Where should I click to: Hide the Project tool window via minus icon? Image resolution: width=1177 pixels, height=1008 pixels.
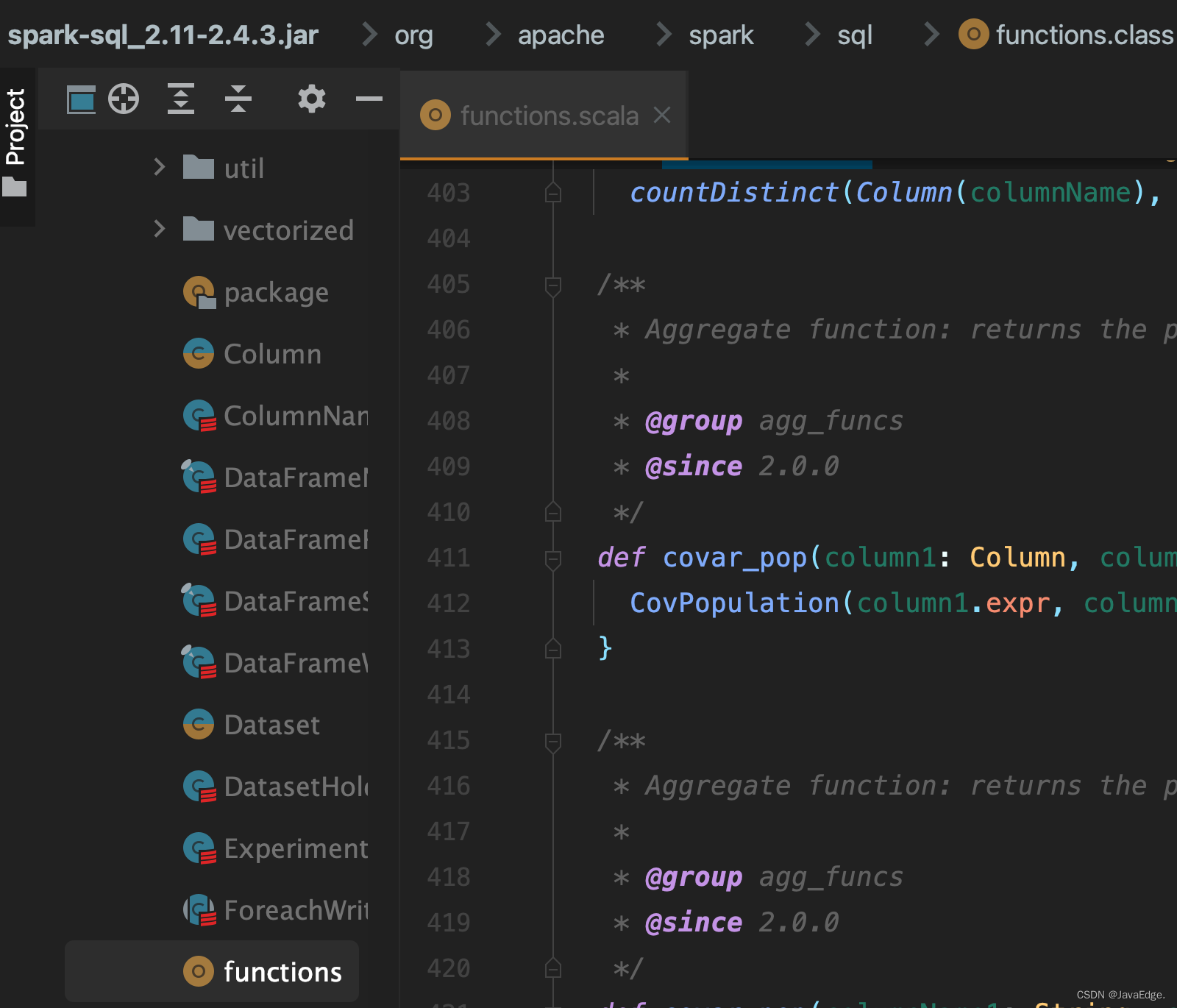pyautogui.click(x=368, y=99)
